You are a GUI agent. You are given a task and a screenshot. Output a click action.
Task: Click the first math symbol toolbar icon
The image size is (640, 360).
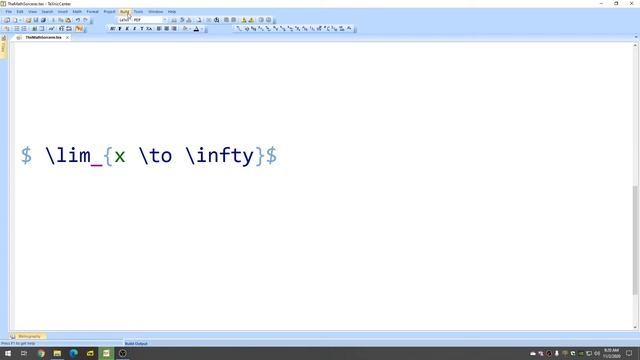click(x=239, y=29)
